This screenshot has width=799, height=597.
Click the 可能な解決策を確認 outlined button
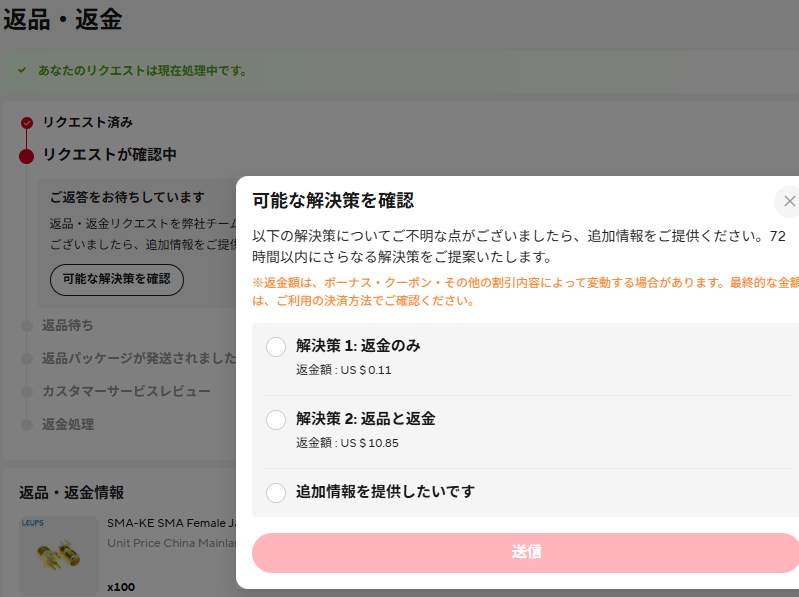coord(117,280)
